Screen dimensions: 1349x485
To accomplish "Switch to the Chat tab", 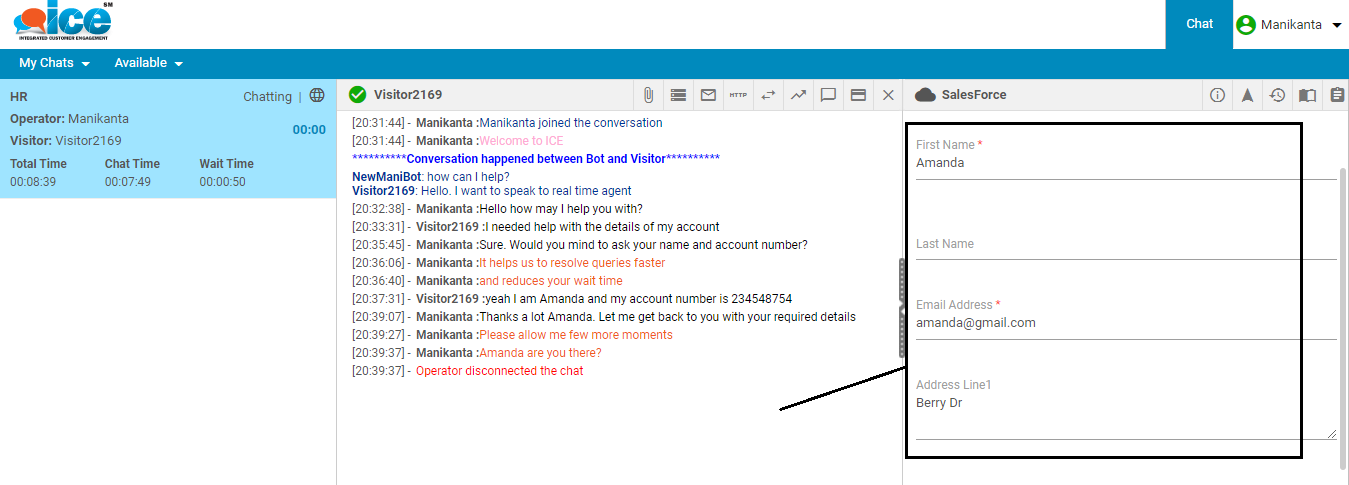I will point(1199,24).
